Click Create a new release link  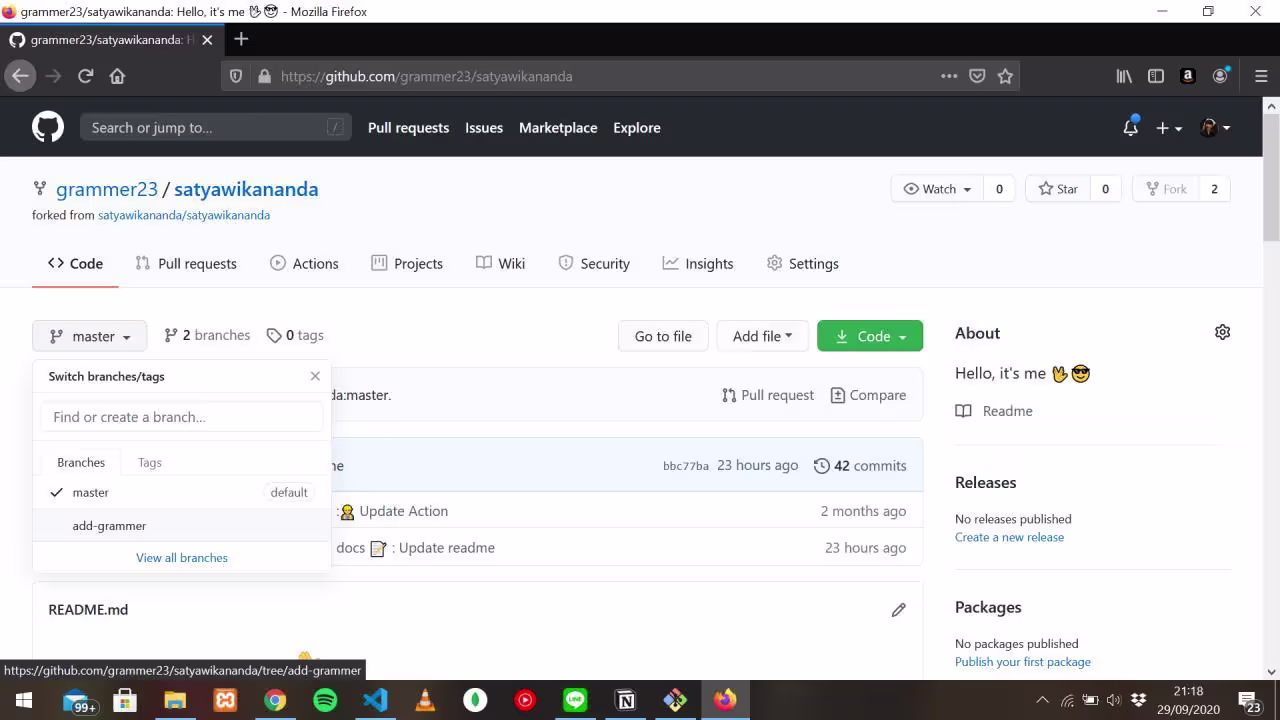[x=1009, y=537]
